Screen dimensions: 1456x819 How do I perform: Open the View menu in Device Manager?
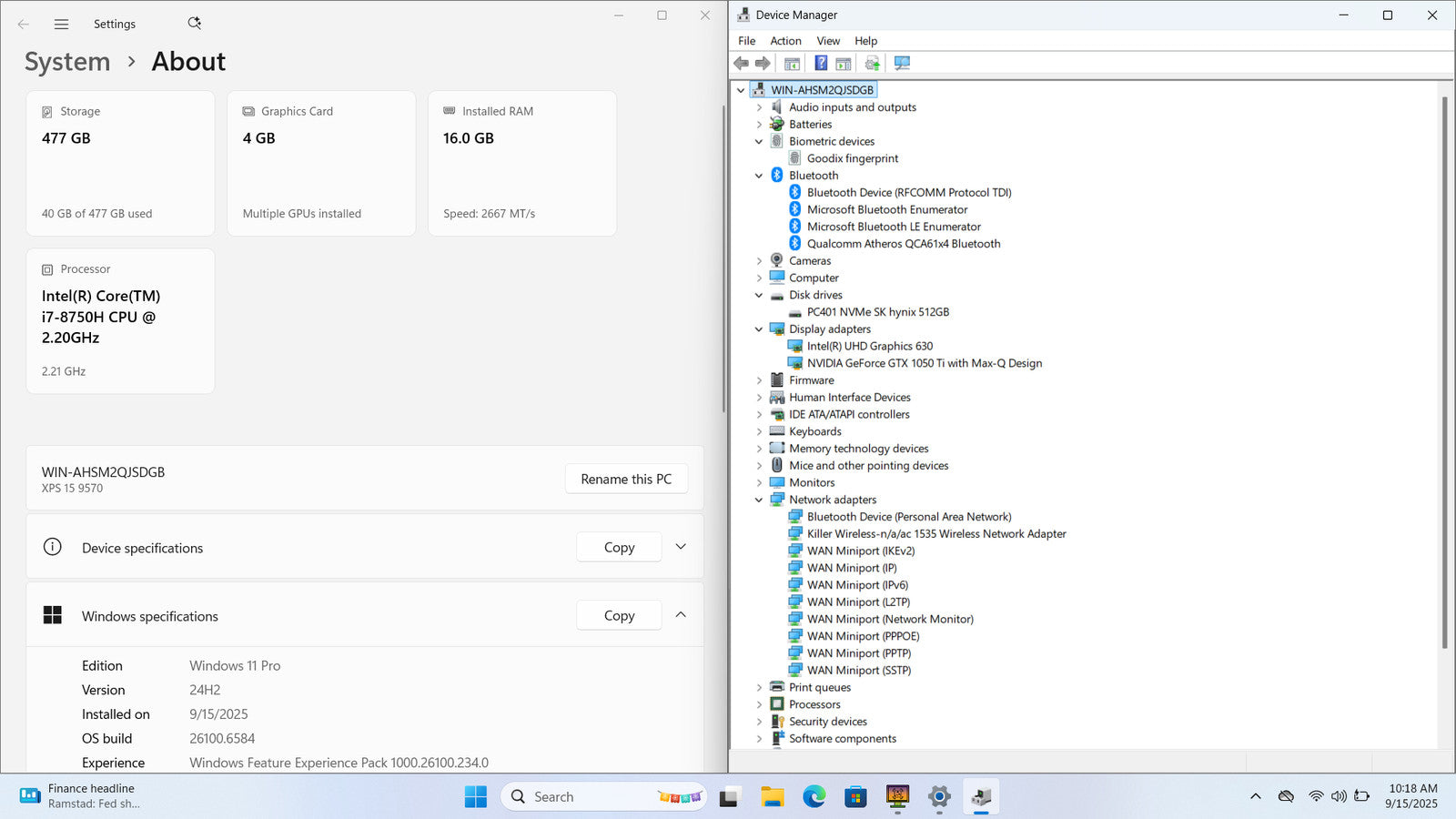tap(828, 41)
